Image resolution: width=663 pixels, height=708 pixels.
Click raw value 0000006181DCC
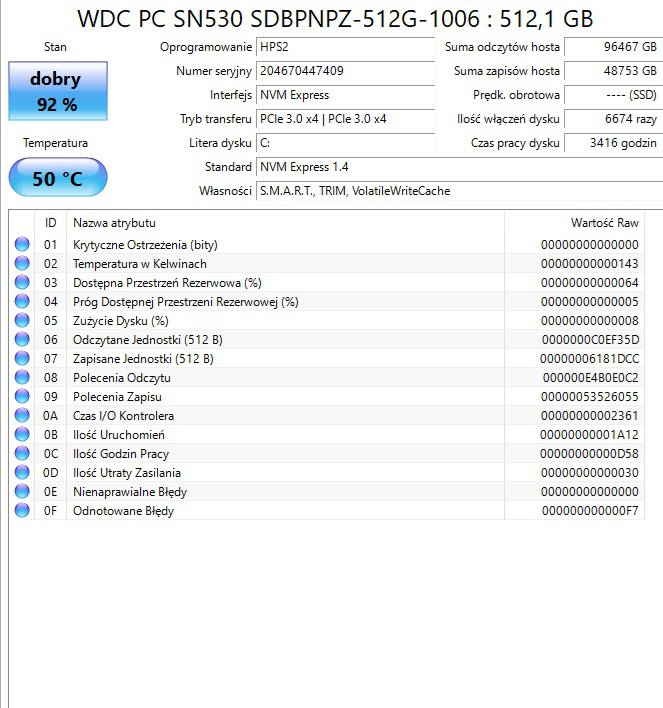pyautogui.click(x=589, y=359)
